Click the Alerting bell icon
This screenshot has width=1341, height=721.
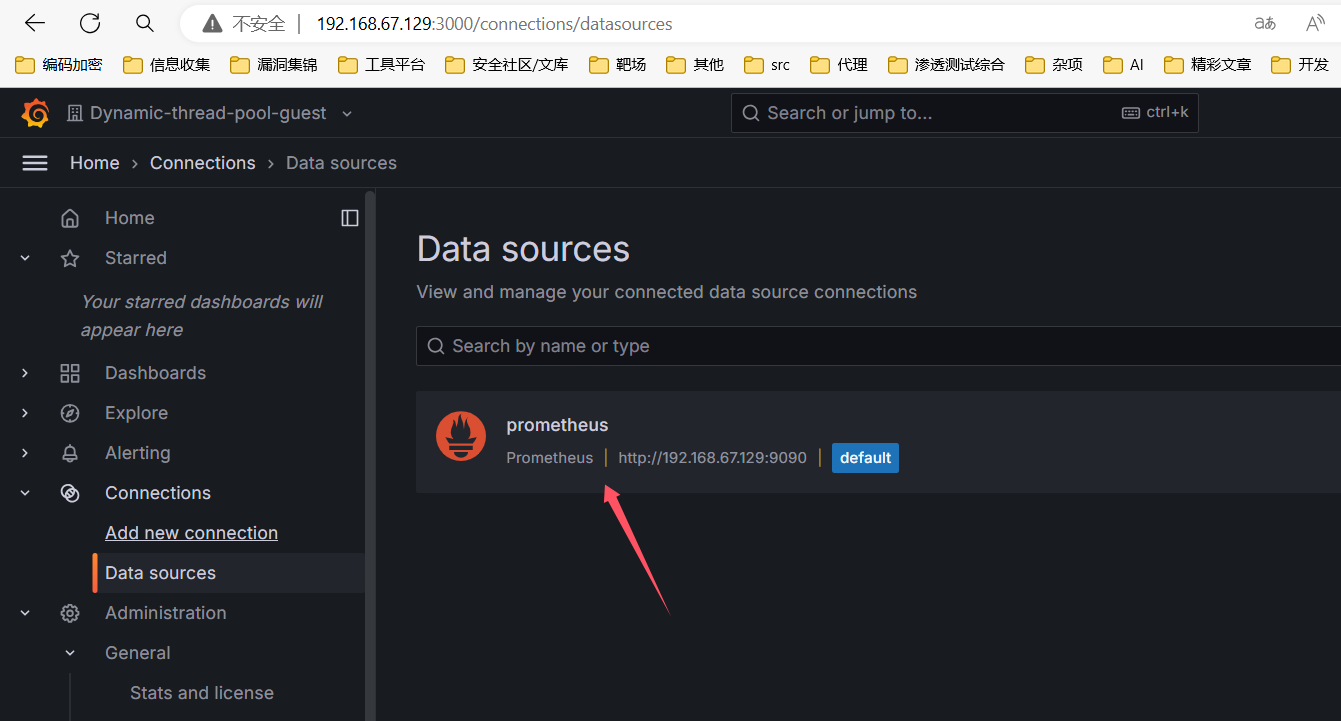(70, 453)
